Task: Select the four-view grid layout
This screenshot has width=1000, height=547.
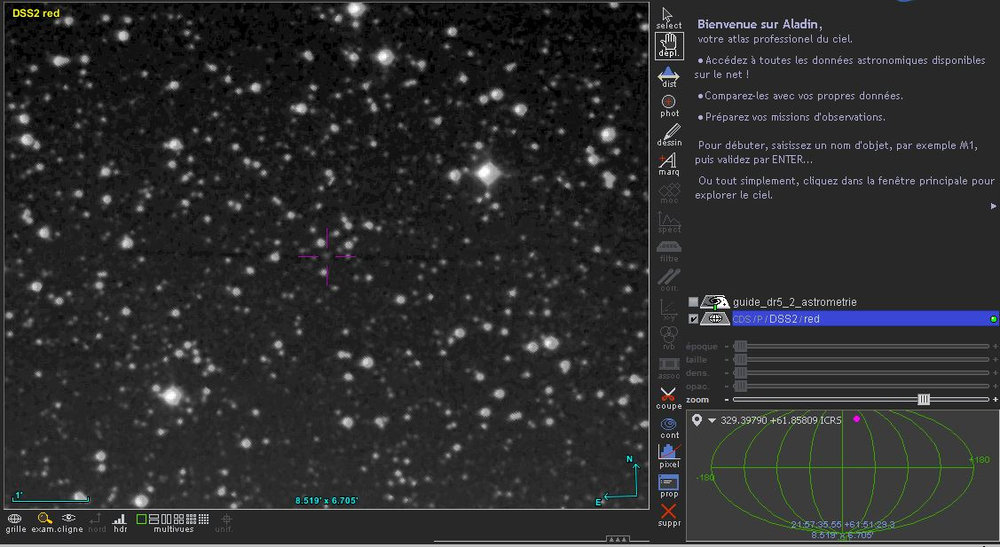Action: 179,519
